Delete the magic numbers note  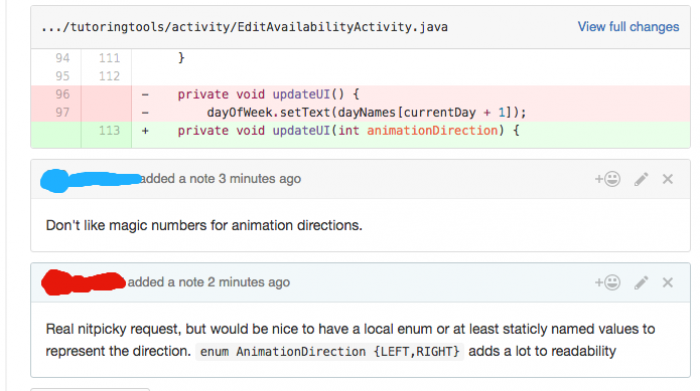[667, 179]
